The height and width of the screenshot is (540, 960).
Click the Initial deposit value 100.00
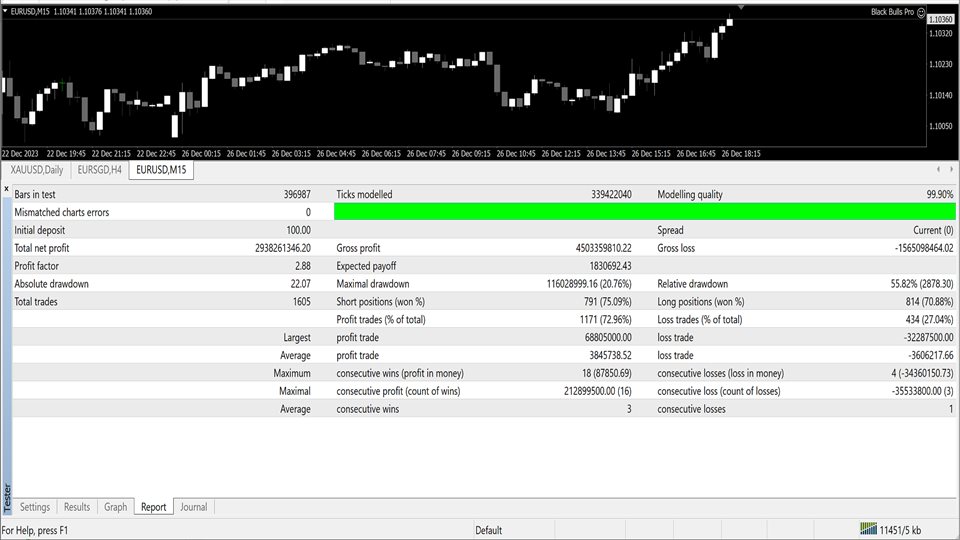(298, 230)
